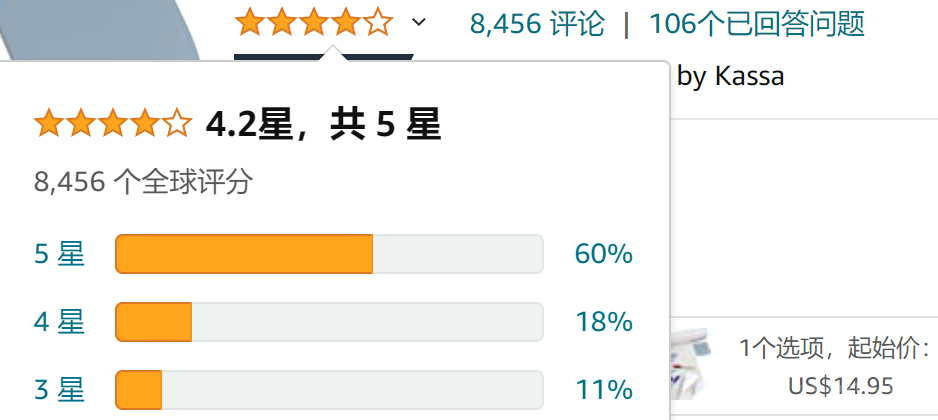The width and height of the screenshot is (938, 420).
Task: Open the 60% five-star reviews link
Action: point(603,254)
